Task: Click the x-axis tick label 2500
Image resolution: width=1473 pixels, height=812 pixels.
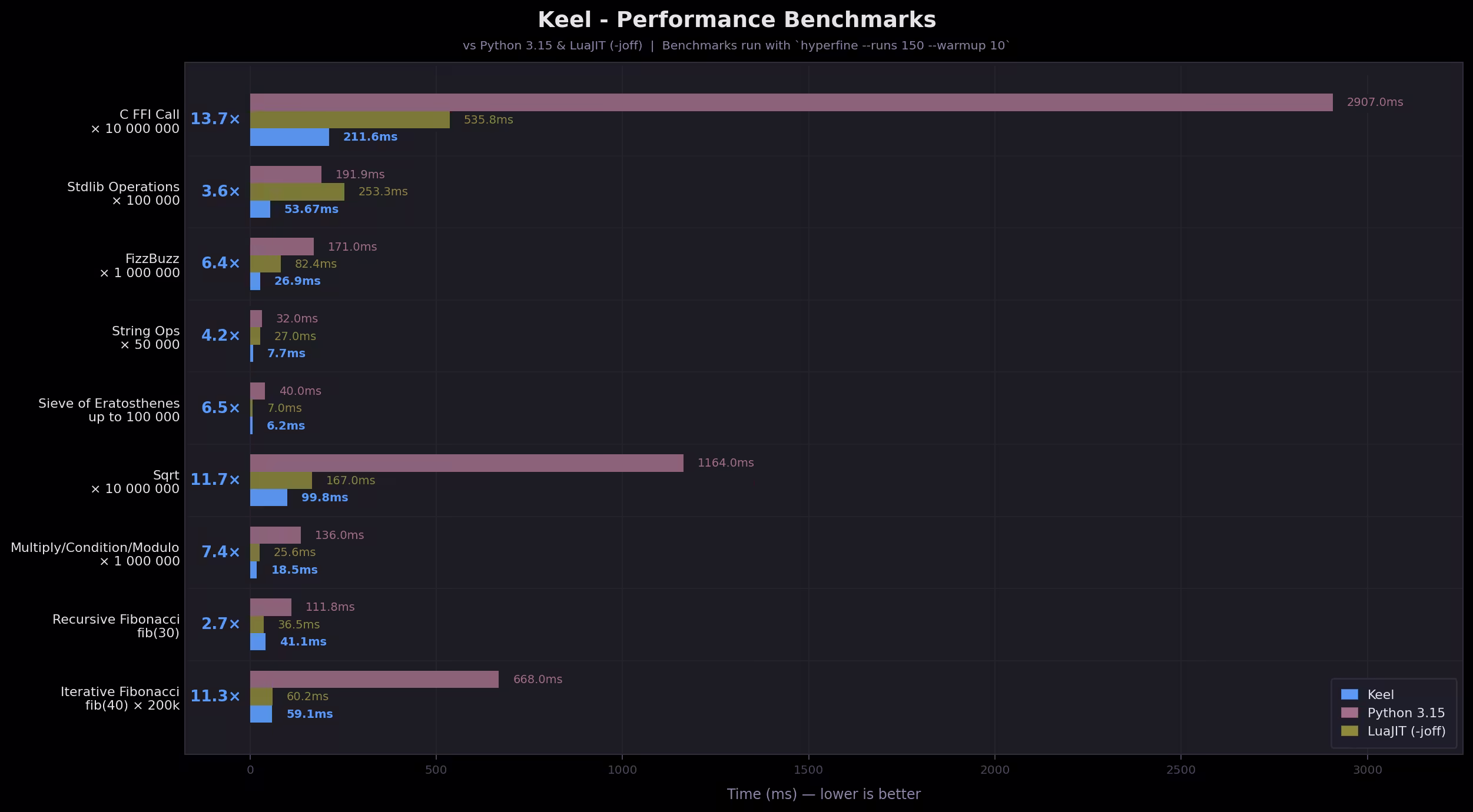Action: (x=1181, y=770)
